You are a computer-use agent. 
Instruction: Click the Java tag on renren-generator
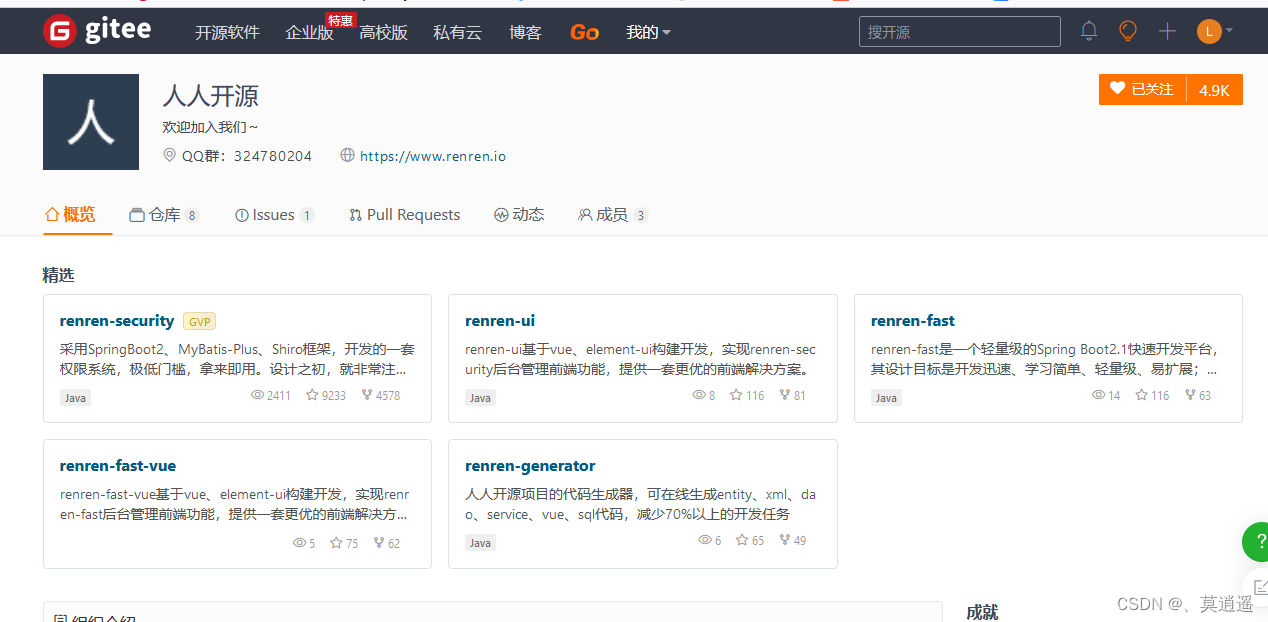point(481,543)
